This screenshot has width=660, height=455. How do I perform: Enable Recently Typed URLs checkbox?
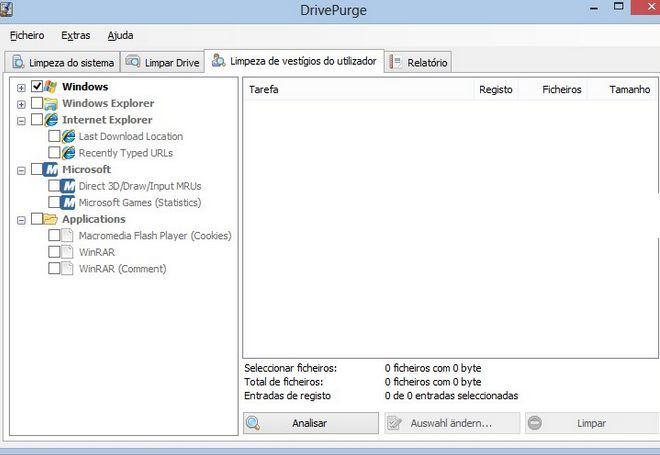(54, 152)
